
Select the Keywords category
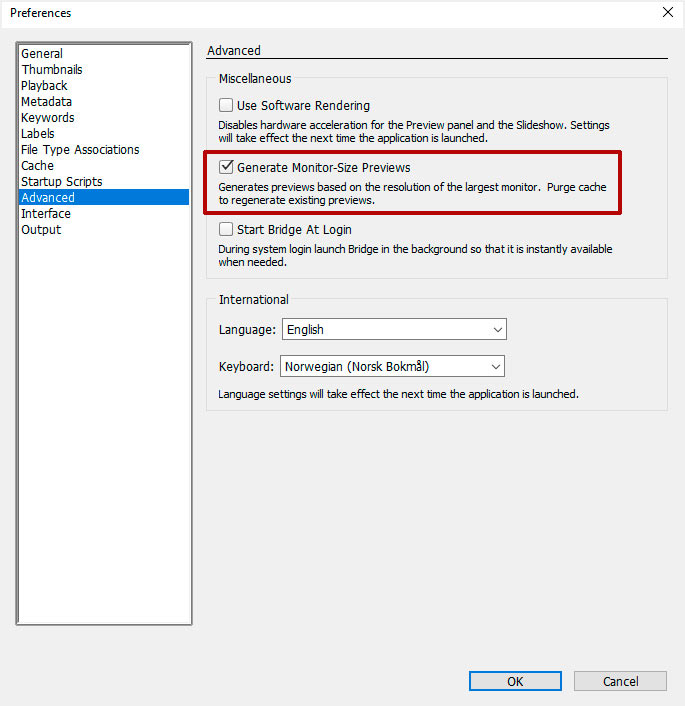click(x=47, y=118)
